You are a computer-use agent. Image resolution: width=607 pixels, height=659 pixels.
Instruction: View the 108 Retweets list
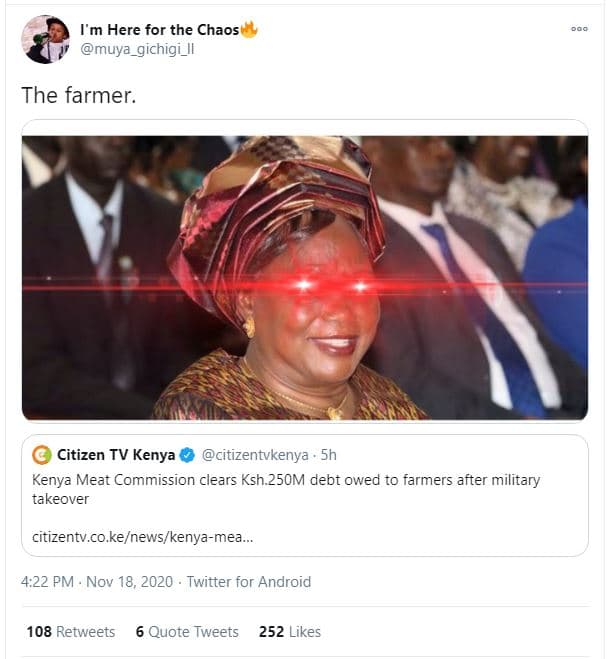click(70, 632)
